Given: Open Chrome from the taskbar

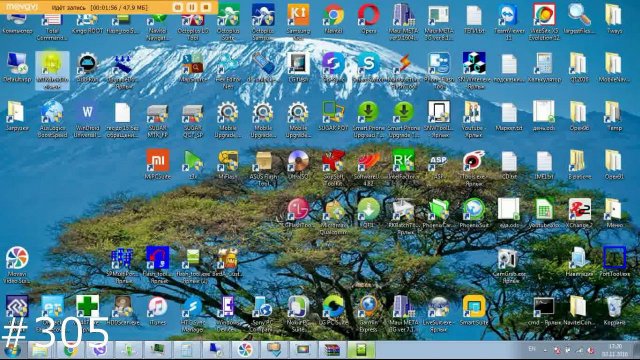Looking at the screenshot, I should pyautogui.click(x=70, y=350).
